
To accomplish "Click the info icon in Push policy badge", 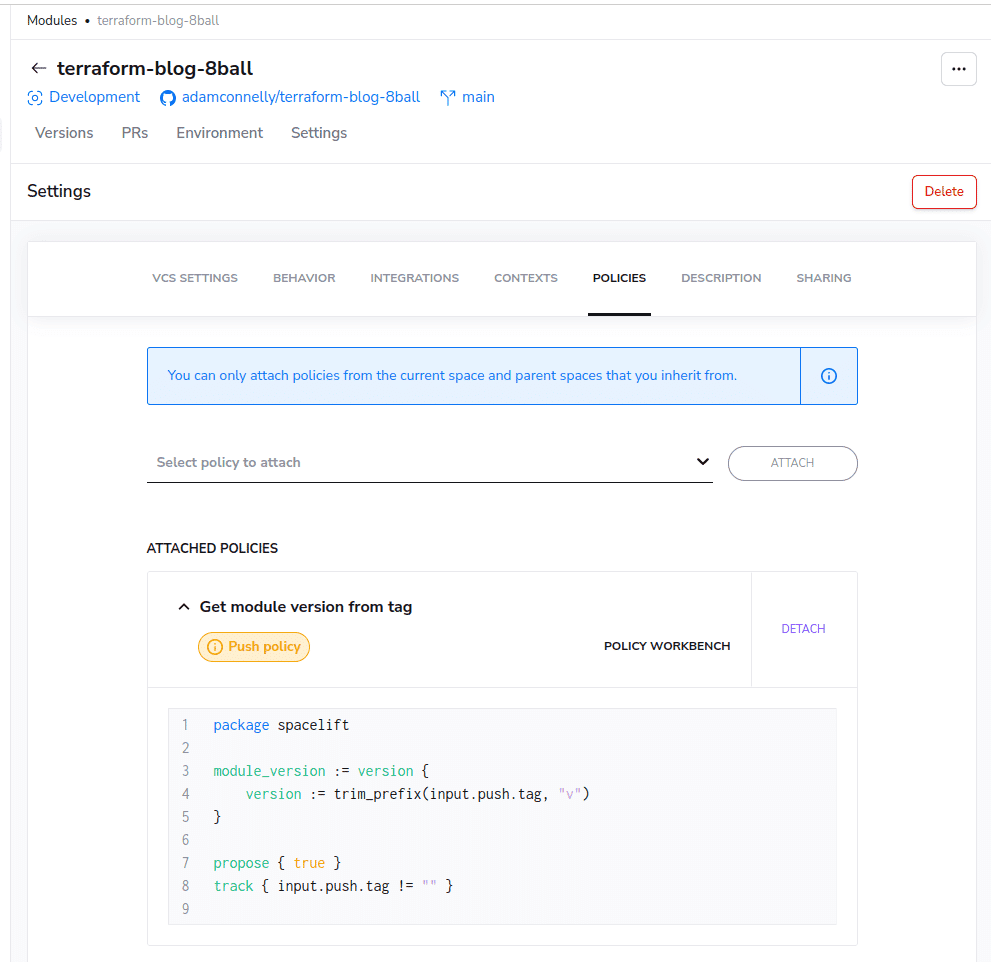I will click(x=215, y=647).
